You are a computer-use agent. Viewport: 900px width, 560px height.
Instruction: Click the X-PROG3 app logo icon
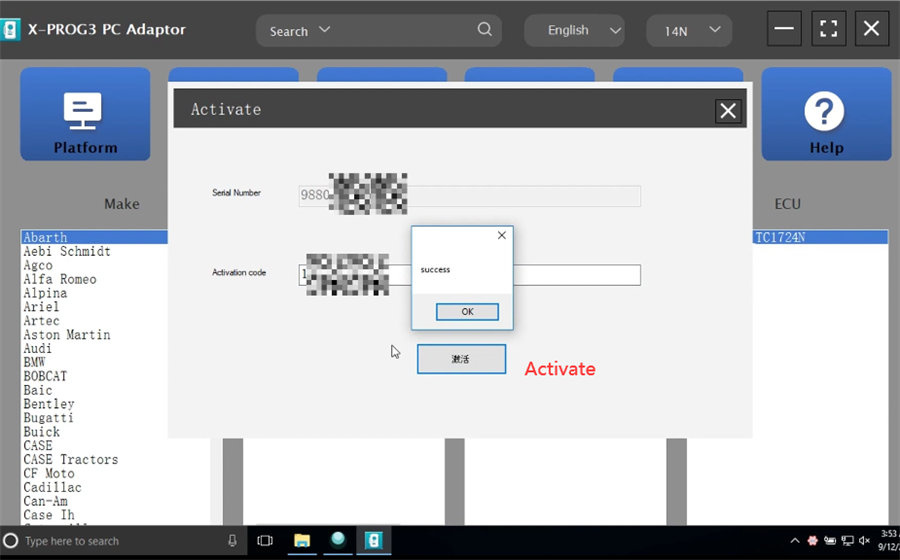(10, 29)
